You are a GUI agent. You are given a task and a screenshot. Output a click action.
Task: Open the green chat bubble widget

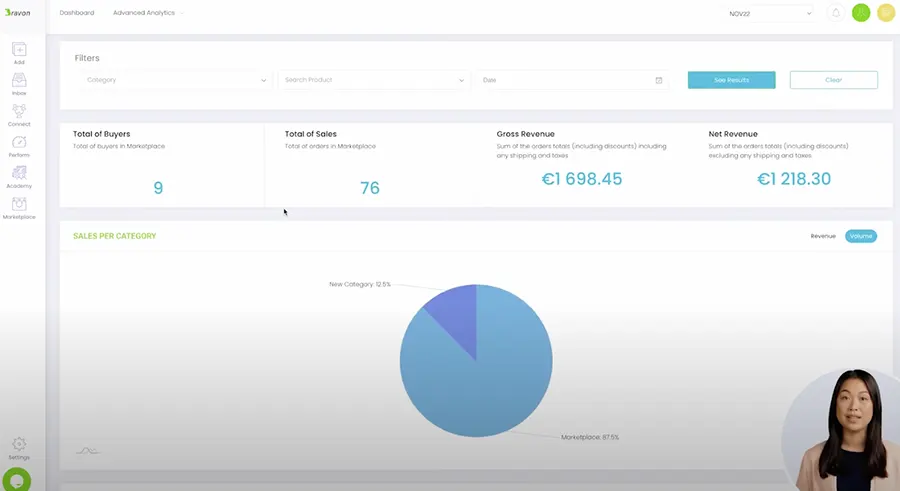click(17, 480)
